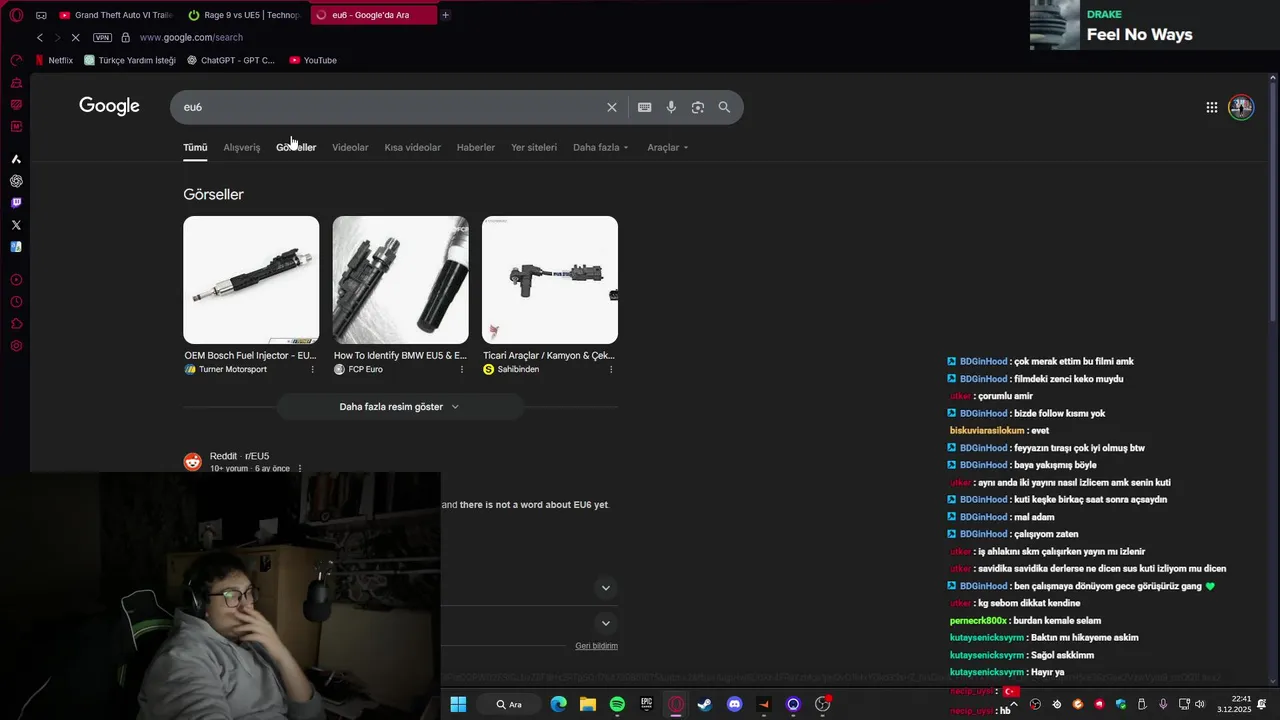Open the OEM Bosch Fuel Injector thumbnail
The width and height of the screenshot is (1280, 720).
coord(251,280)
